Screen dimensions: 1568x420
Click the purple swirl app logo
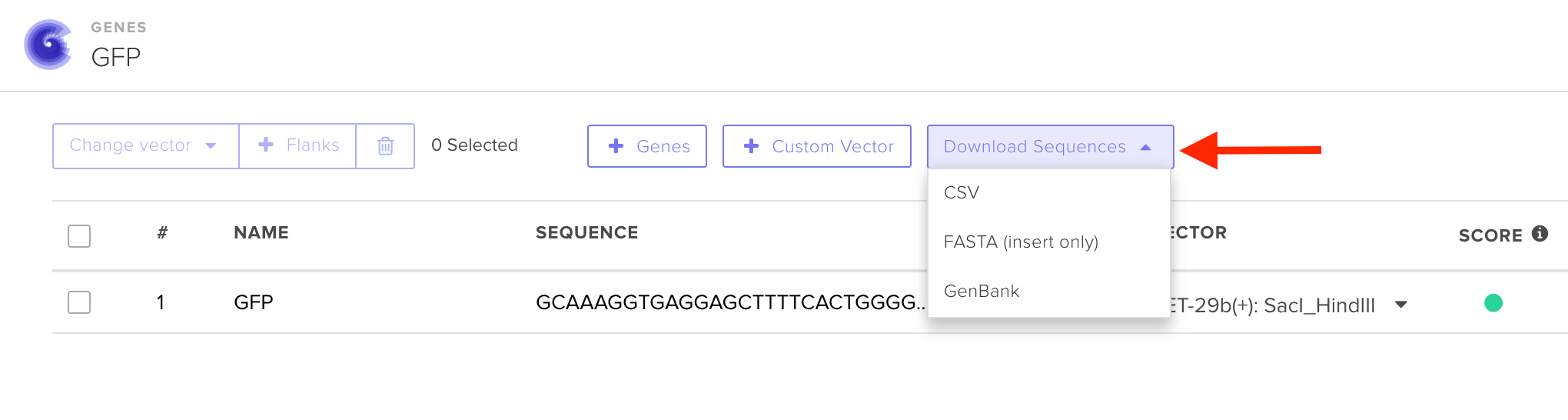[x=48, y=45]
